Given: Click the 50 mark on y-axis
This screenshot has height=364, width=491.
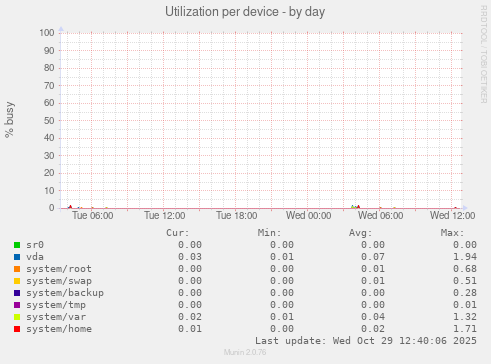Looking at the screenshot, I should point(49,121).
